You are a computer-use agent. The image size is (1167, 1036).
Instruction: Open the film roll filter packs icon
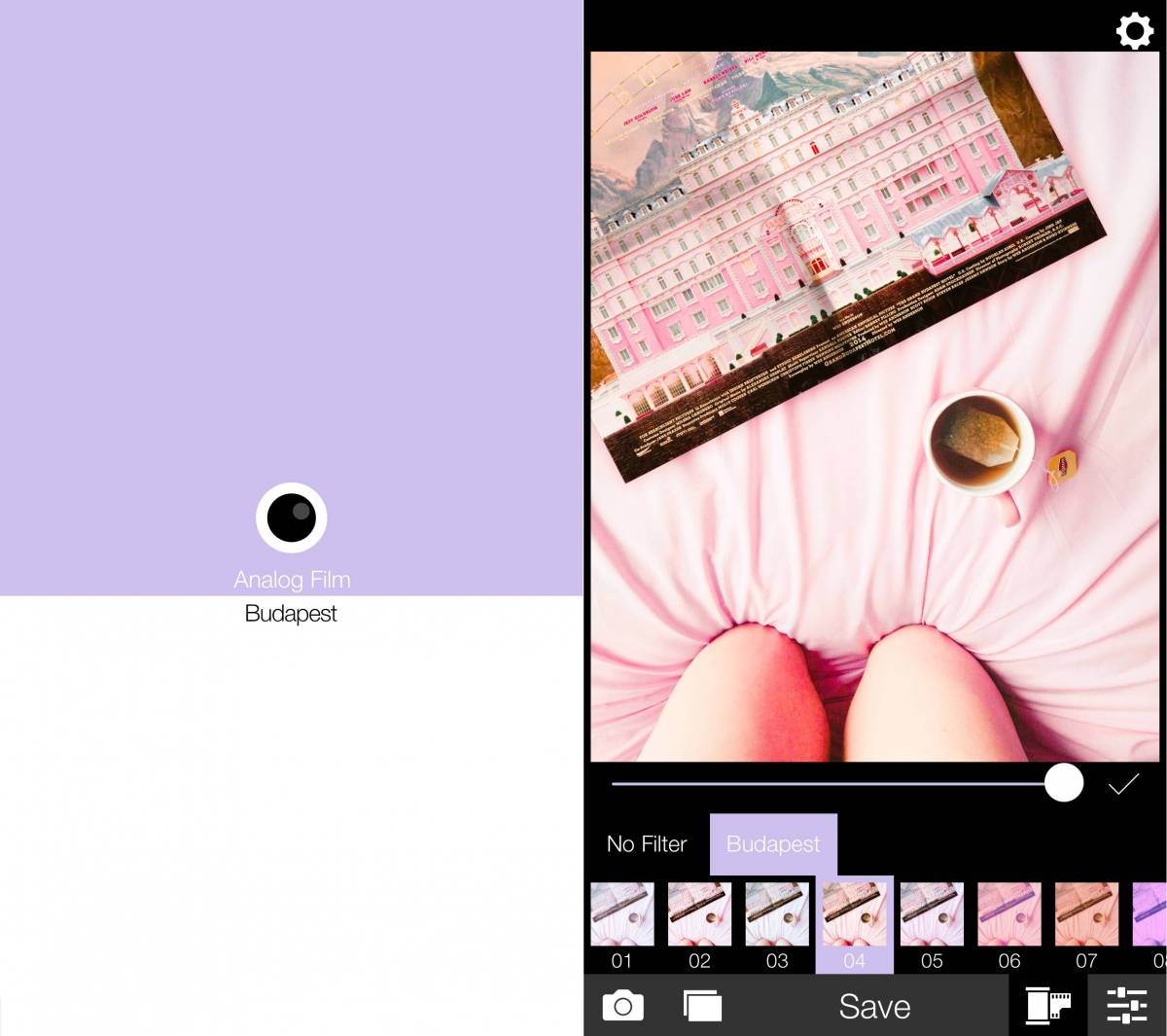coord(1047,1006)
